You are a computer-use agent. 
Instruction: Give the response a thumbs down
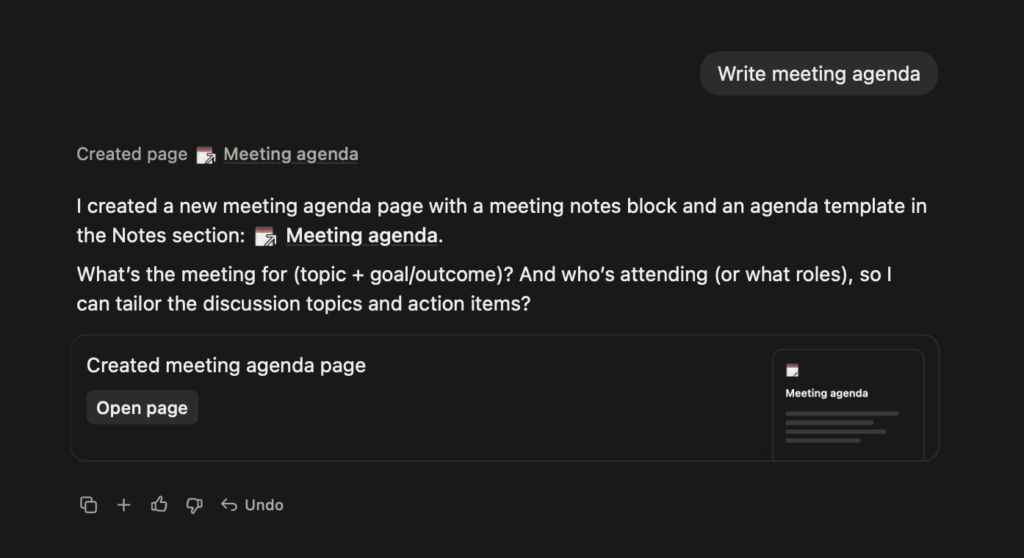point(194,505)
